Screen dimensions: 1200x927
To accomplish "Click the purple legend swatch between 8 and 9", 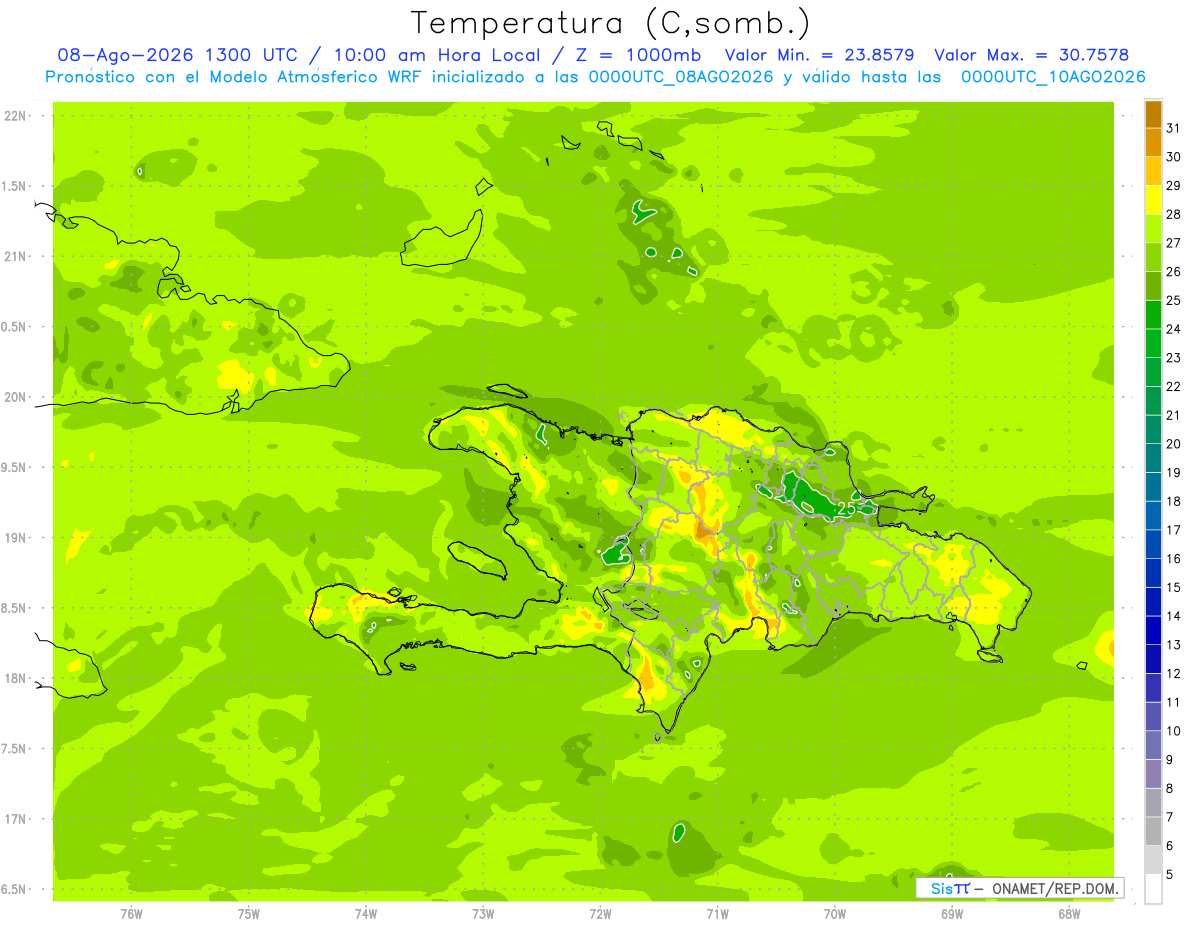I will coord(1153,774).
